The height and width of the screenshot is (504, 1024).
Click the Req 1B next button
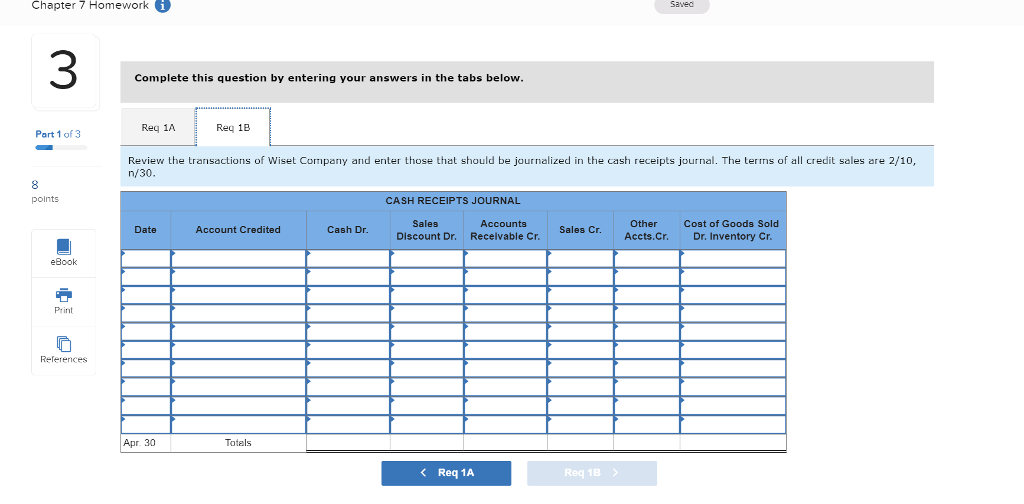coord(592,473)
